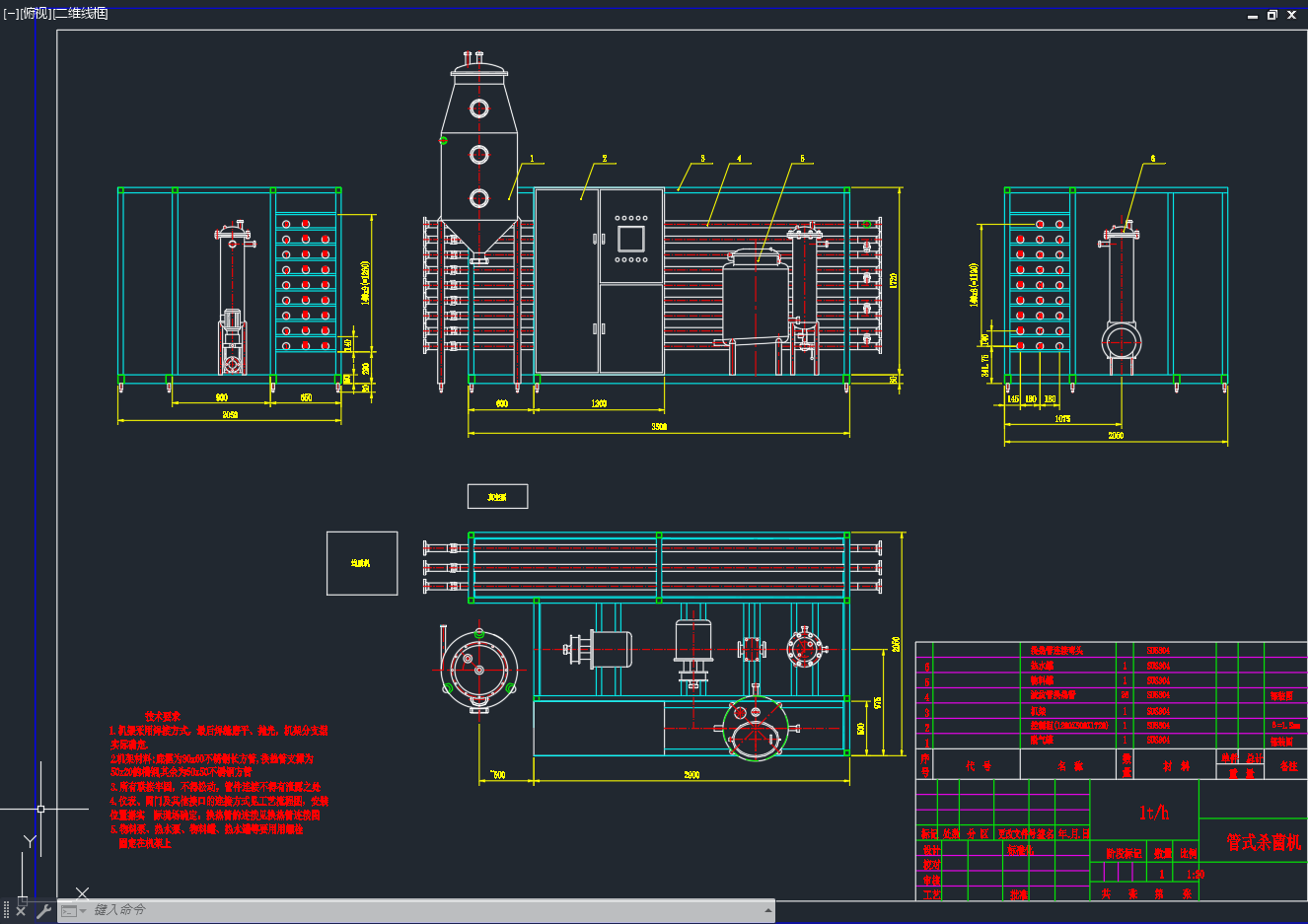Grab the command line grip handle

(x=6, y=910)
